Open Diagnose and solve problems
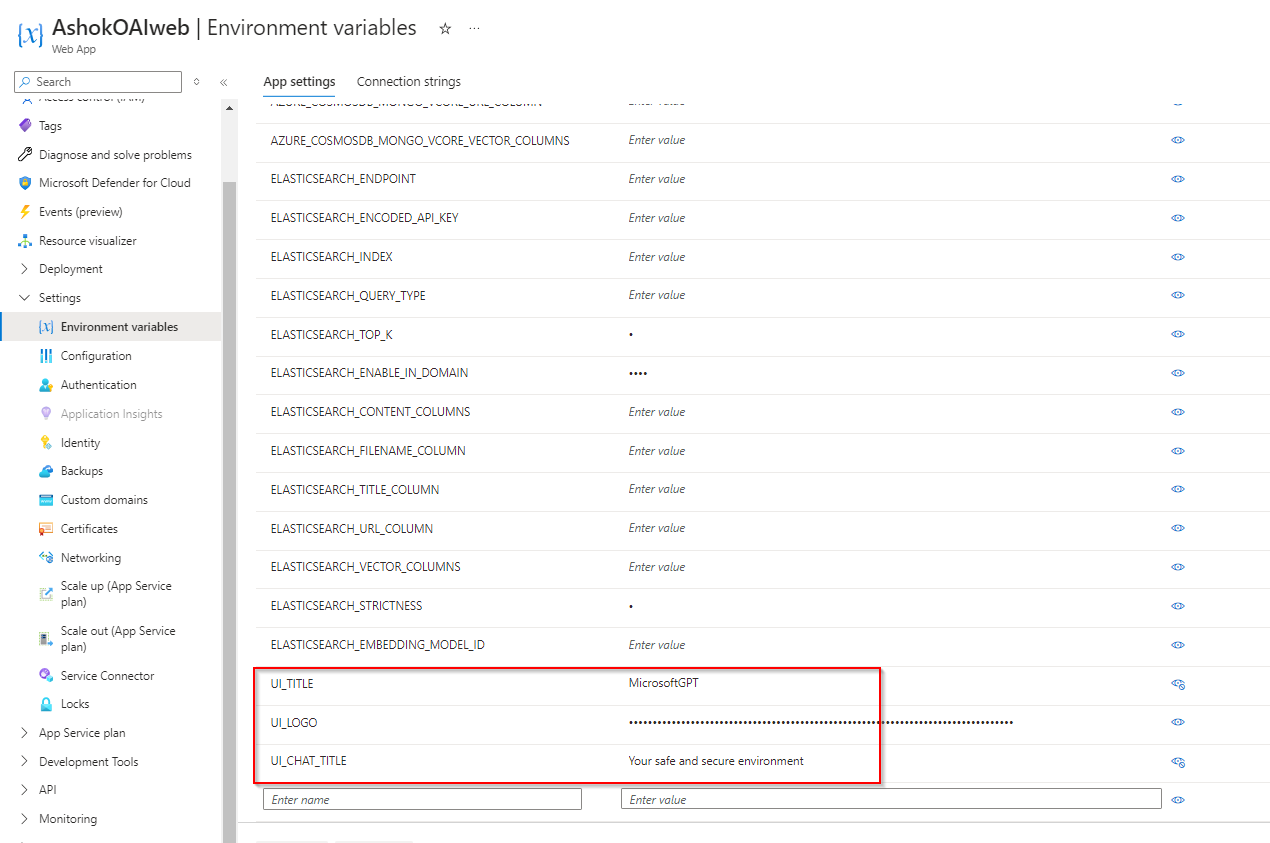The height and width of the screenshot is (843, 1270). [x=115, y=155]
